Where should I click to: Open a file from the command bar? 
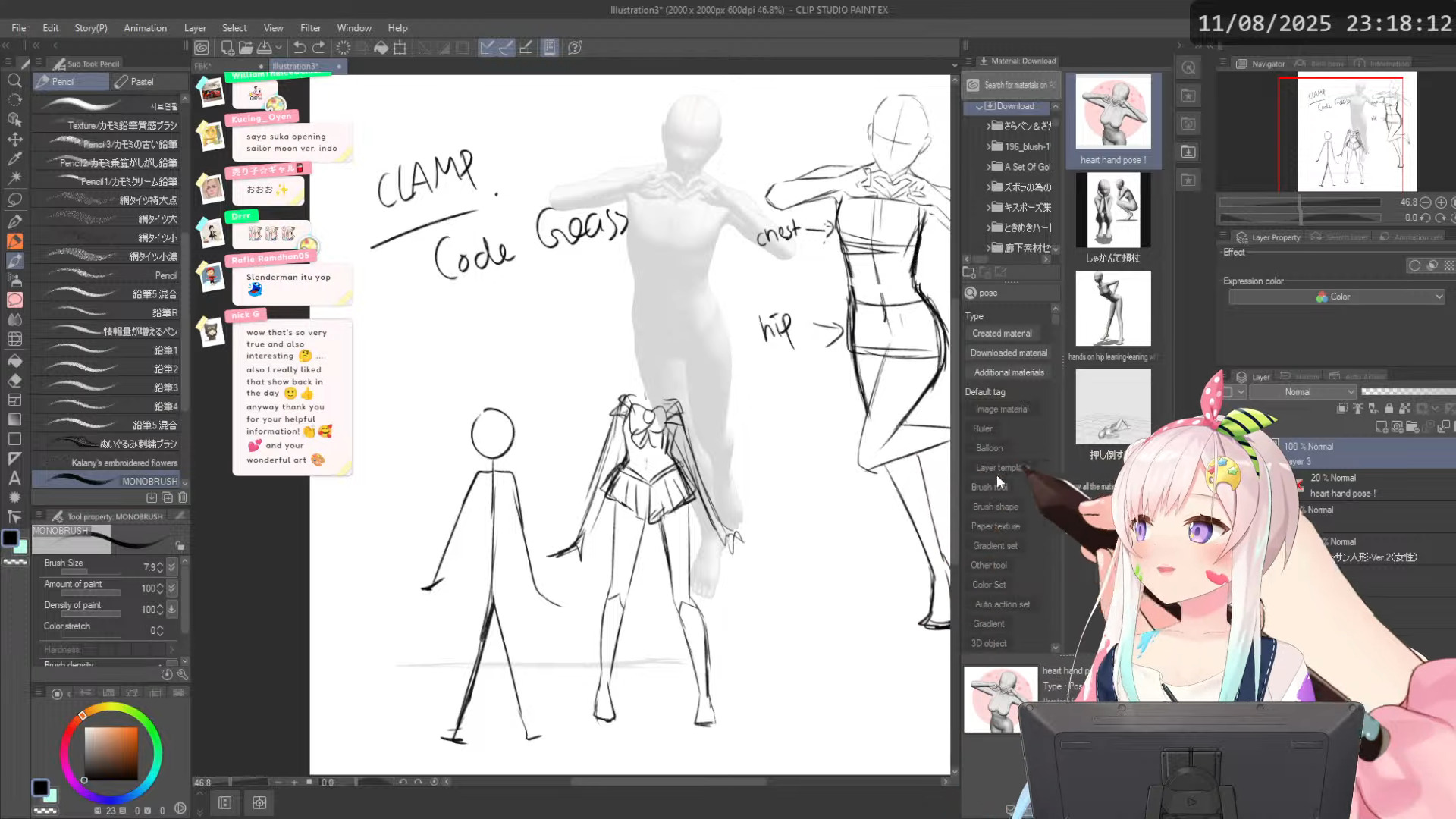click(246, 48)
